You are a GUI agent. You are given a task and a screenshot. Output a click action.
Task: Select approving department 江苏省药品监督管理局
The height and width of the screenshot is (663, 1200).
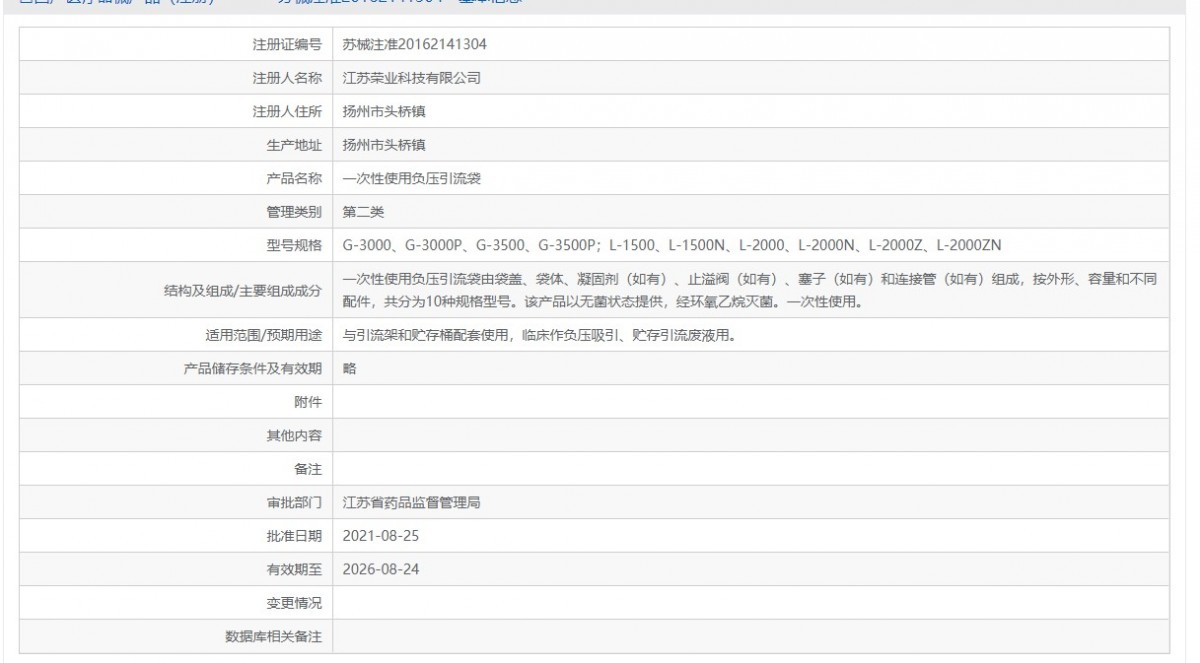(411, 502)
